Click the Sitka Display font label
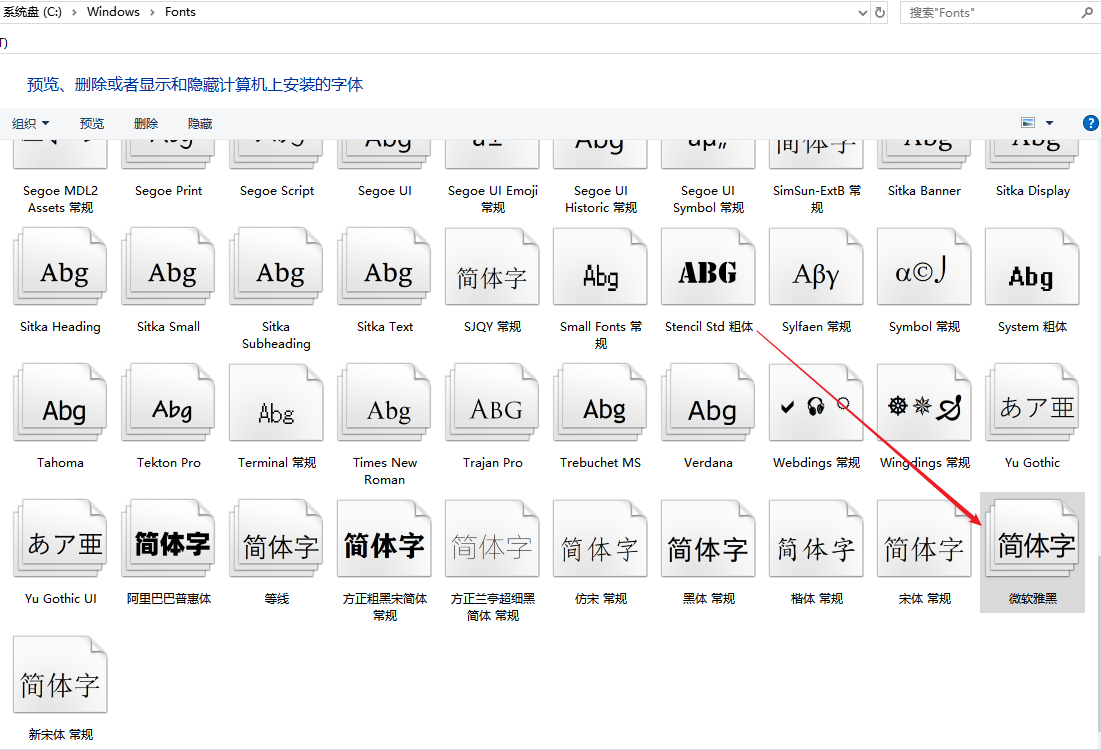The height and width of the screenshot is (750, 1101). [1032, 190]
